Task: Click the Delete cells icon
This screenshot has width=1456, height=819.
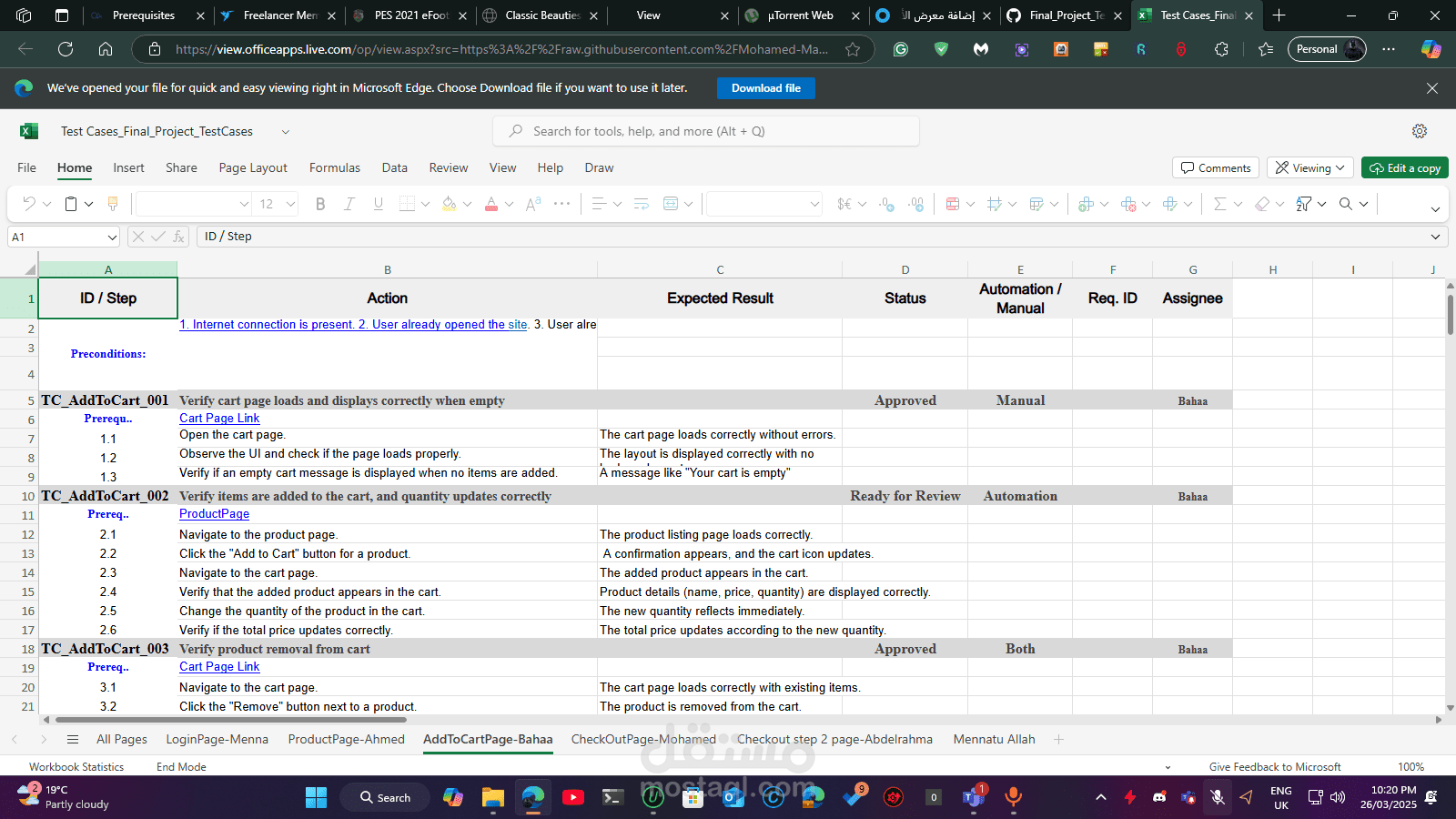Action: point(1128,204)
